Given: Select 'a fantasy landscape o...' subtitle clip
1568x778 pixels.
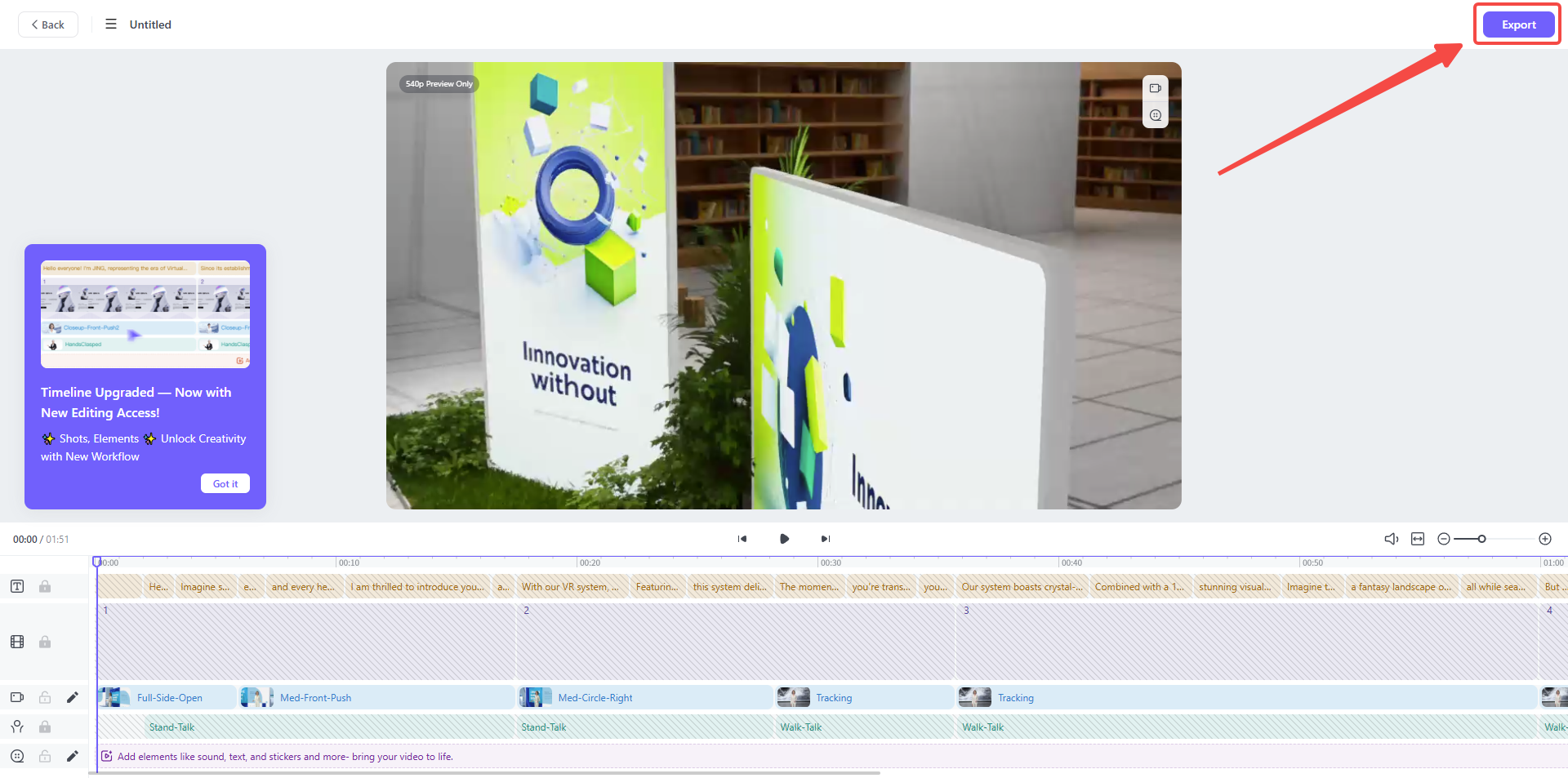Looking at the screenshot, I should tap(1401, 586).
